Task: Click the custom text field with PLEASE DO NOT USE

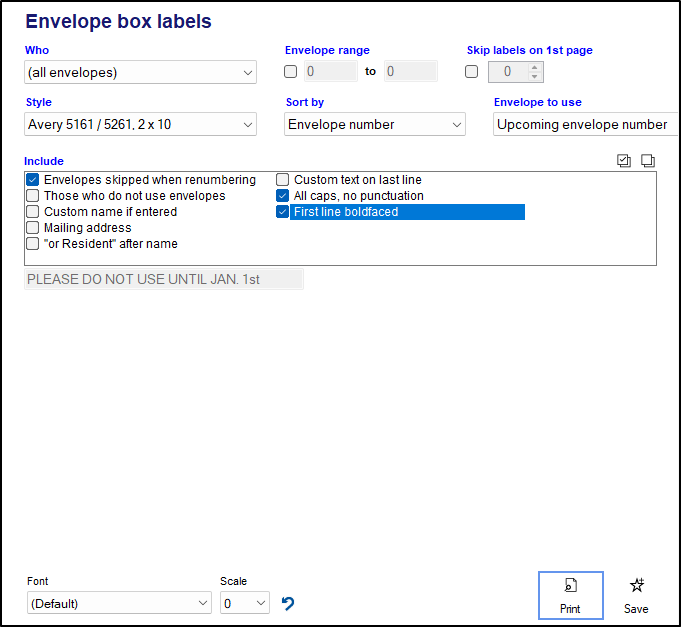Action: [x=163, y=279]
